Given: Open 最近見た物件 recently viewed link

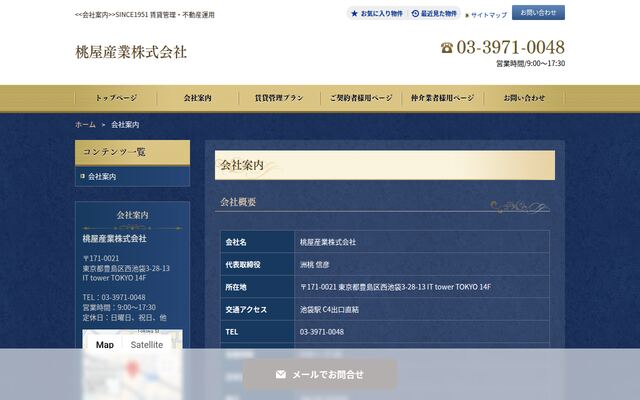Looking at the screenshot, I should click(434, 13).
